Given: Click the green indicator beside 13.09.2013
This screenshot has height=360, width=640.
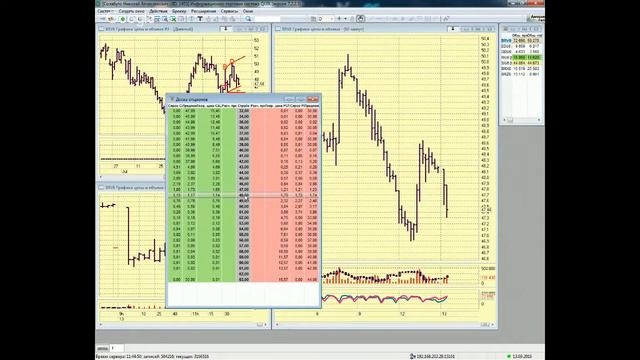Looking at the screenshot, I should pos(509,356).
